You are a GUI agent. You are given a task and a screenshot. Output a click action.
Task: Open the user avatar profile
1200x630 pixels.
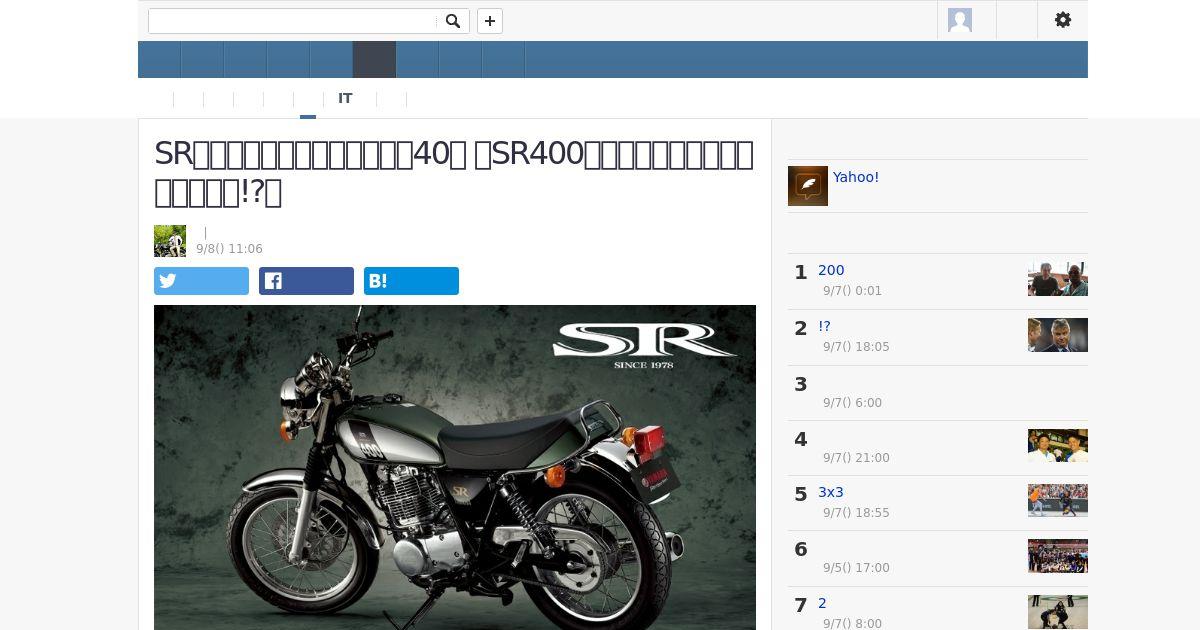pyautogui.click(x=960, y=20)
